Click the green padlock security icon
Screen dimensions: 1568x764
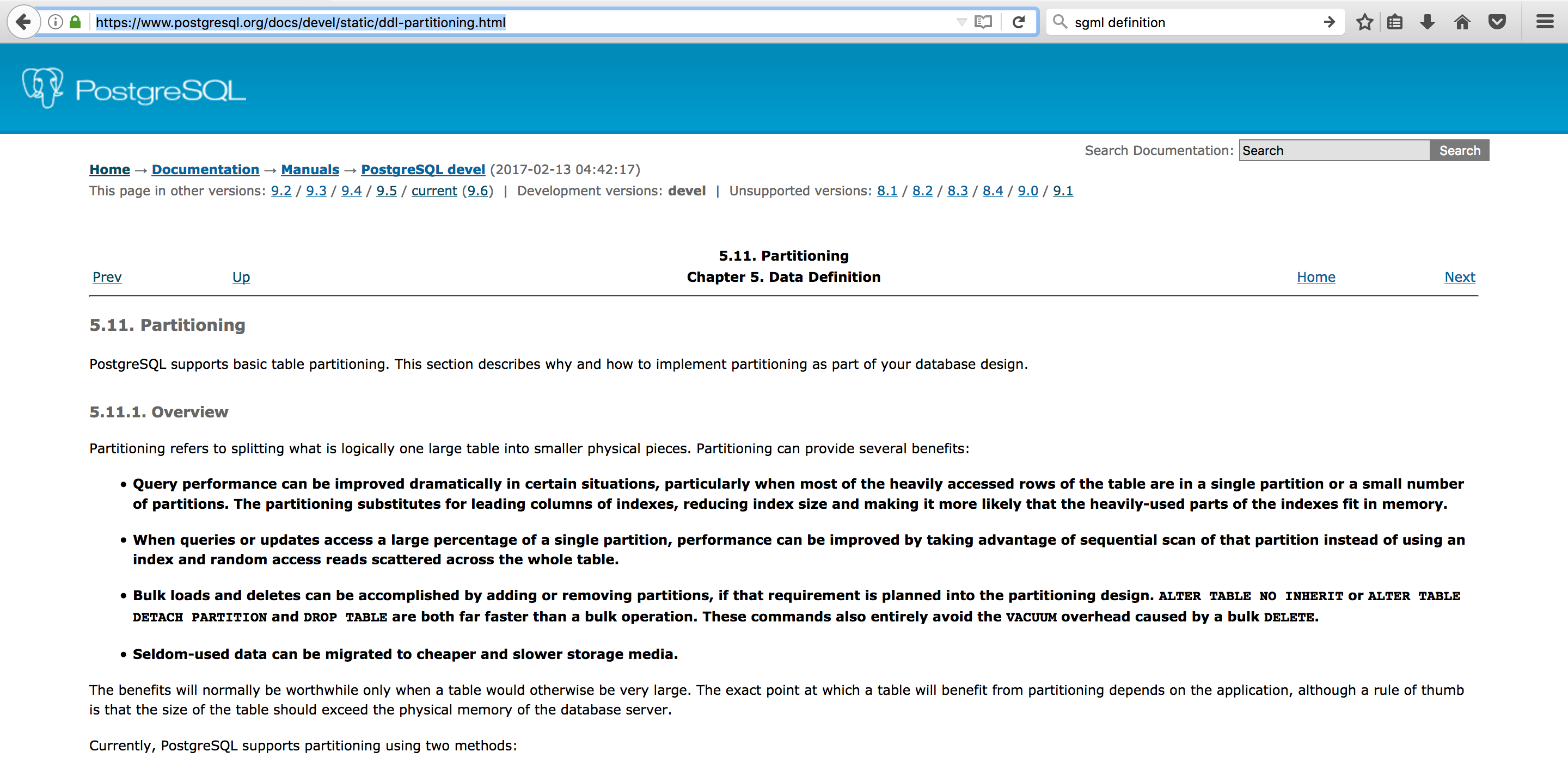tap(75, 22)
